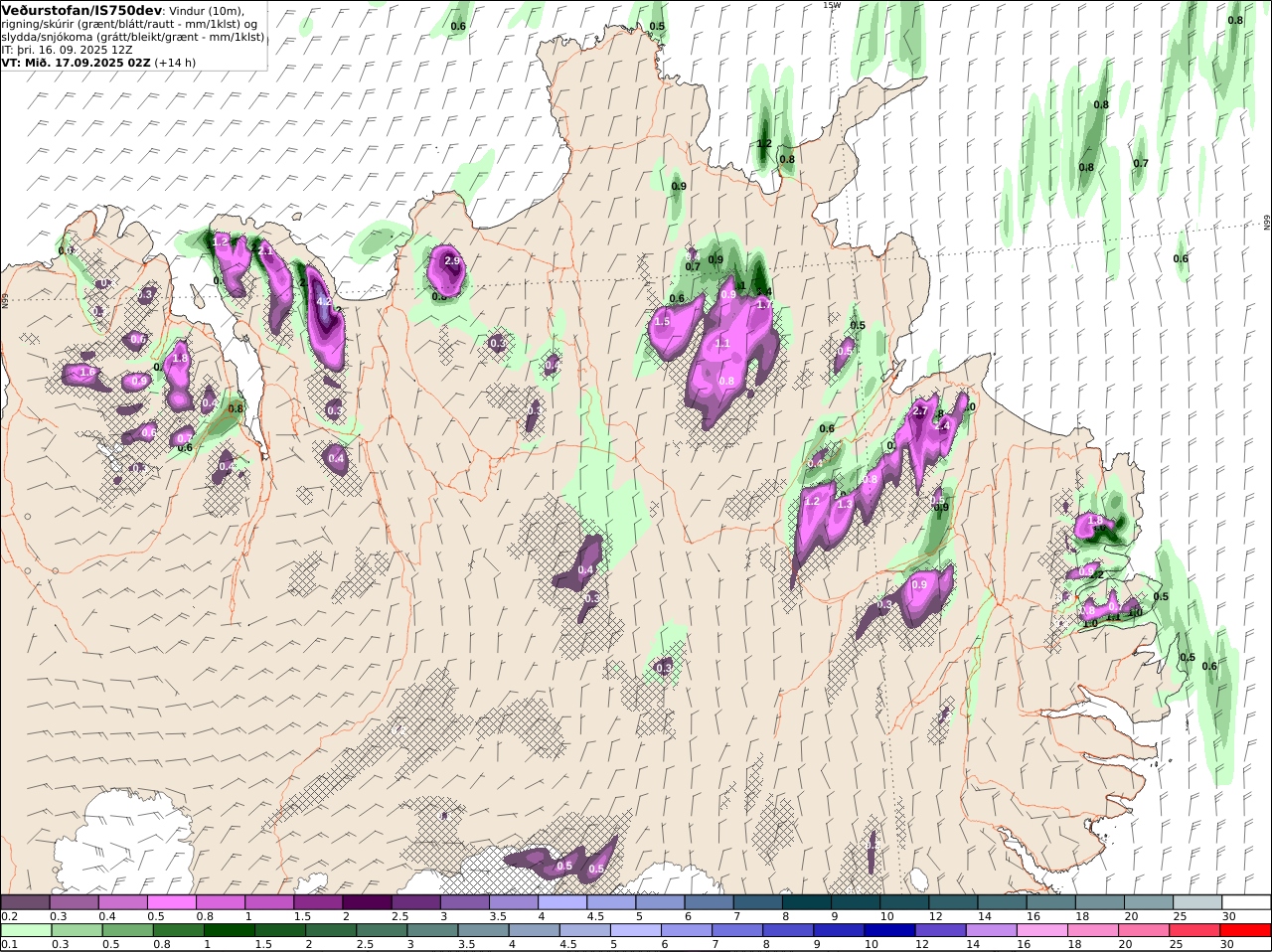The image size is (1272, 952).
Task: Click the 4.2 precipitation value on the map
Action: point(323,301)
